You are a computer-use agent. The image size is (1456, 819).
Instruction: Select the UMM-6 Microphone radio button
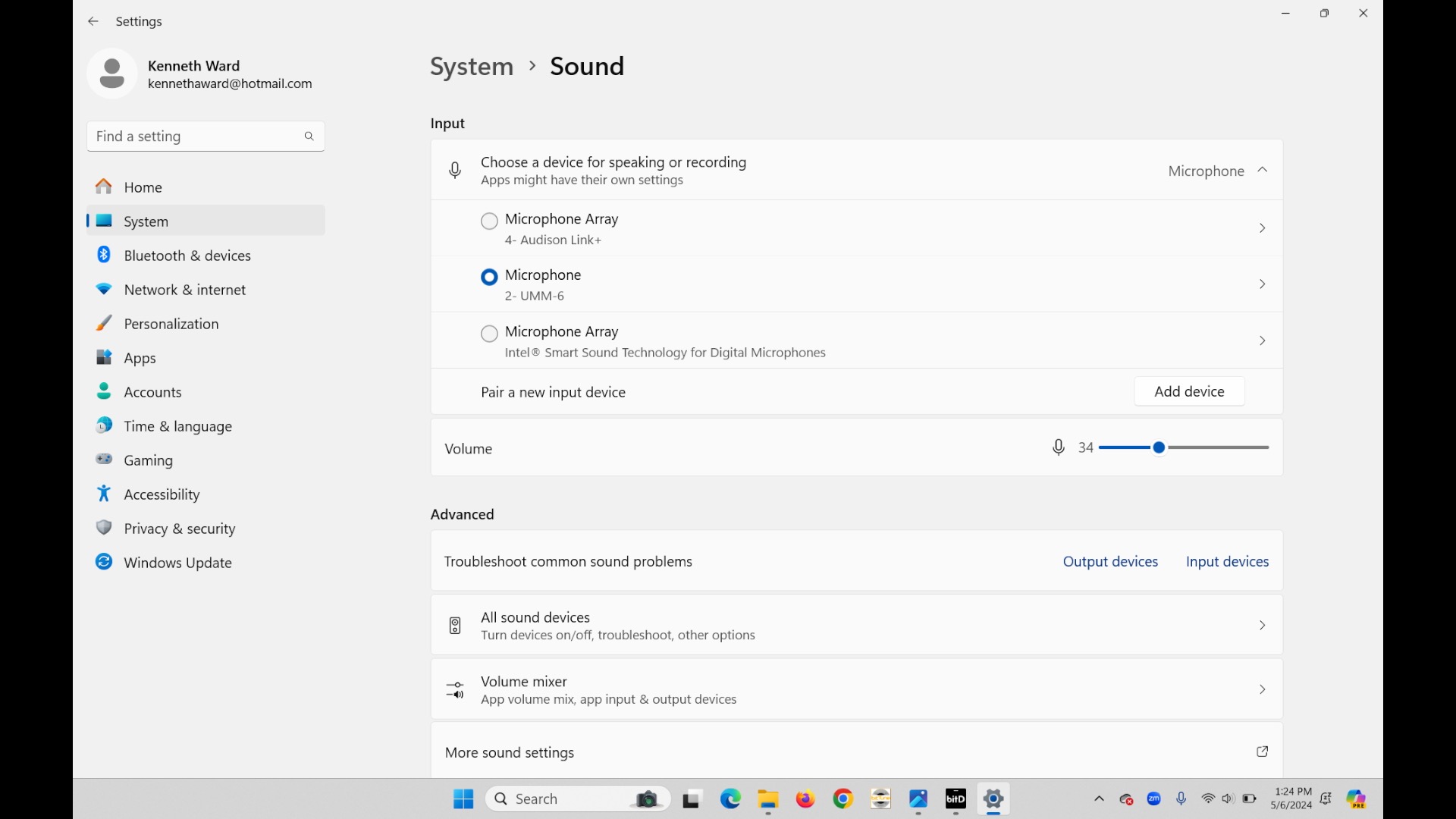click(x=490, y=277)
